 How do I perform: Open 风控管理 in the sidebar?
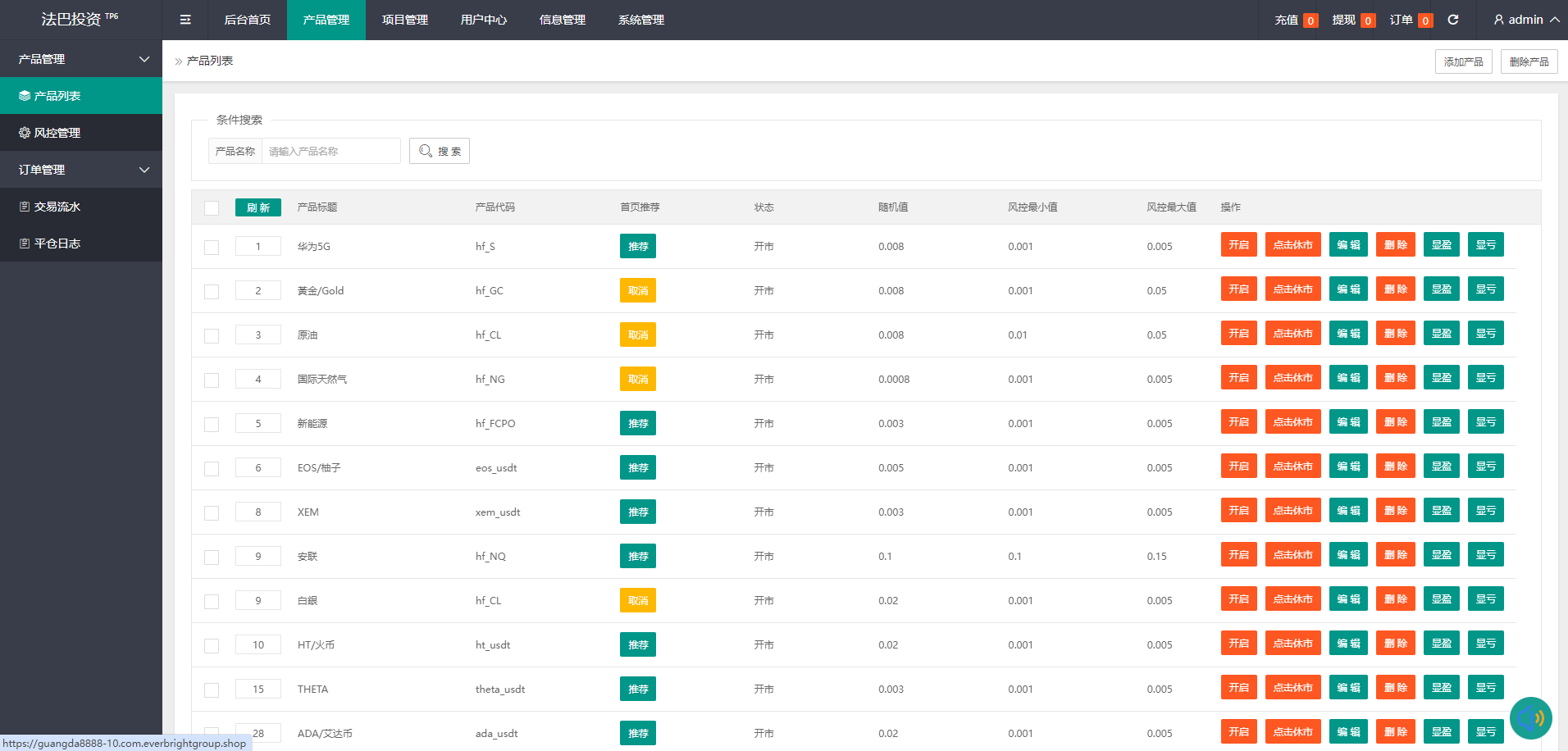(x=81, y=133)
